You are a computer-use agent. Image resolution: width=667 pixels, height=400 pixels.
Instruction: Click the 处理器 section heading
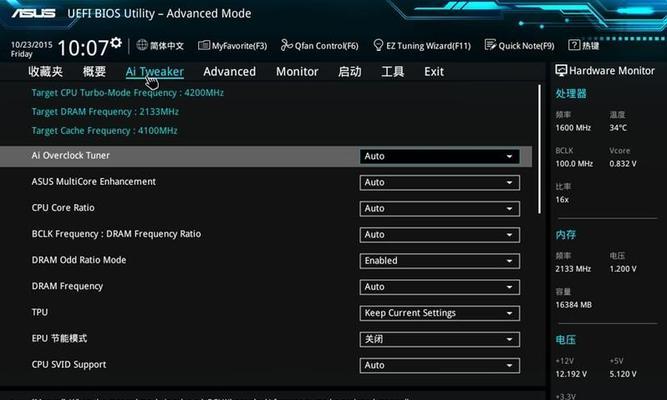[571, 94]
